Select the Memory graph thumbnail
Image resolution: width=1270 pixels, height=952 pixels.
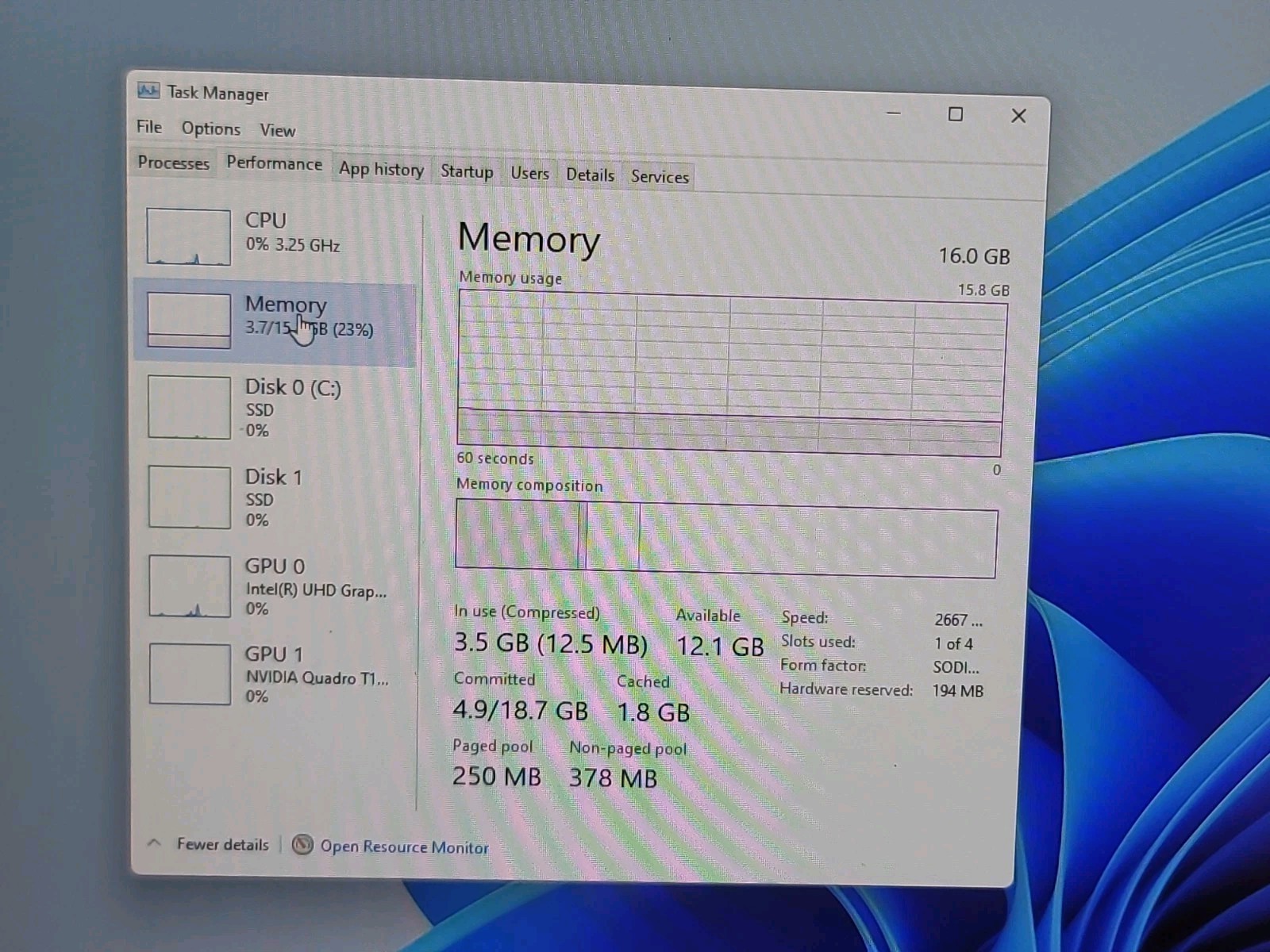pos(189,320)
